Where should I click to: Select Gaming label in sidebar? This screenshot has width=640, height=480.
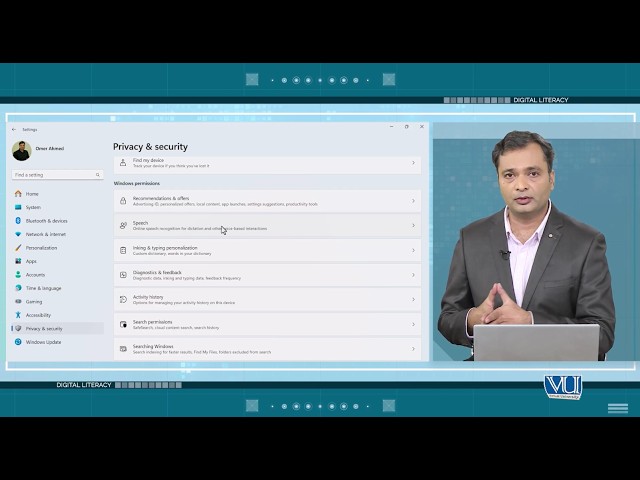pyautogui.click(x=34, y=302)
